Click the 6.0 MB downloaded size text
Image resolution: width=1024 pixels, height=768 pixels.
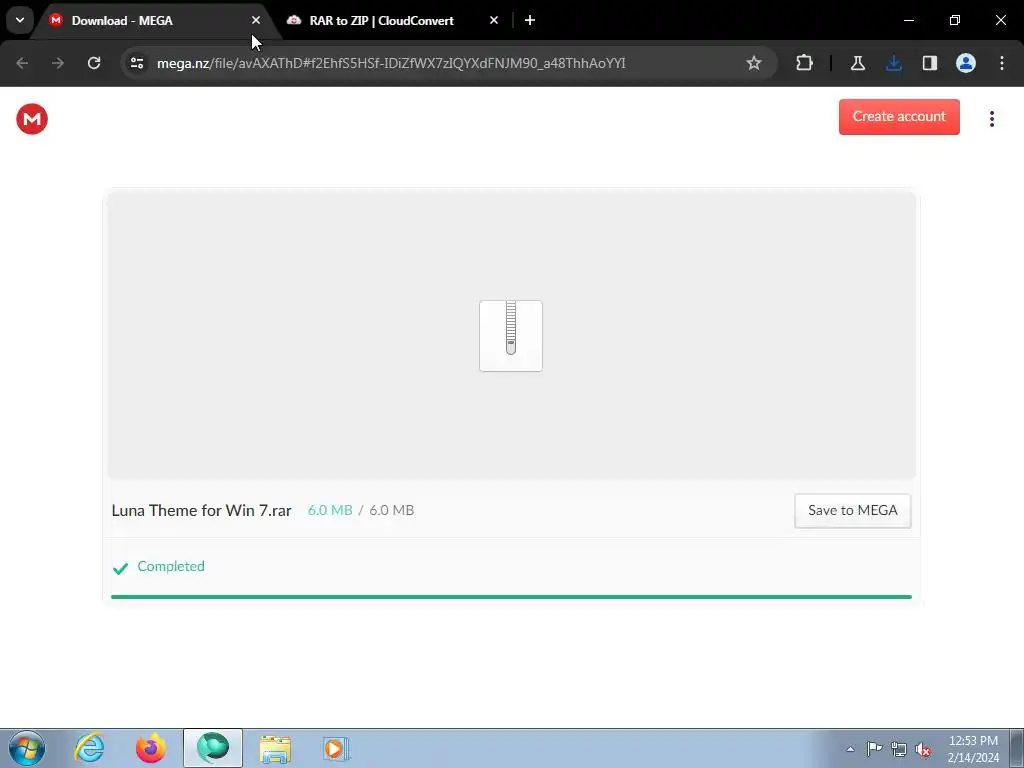coord(330,511)
